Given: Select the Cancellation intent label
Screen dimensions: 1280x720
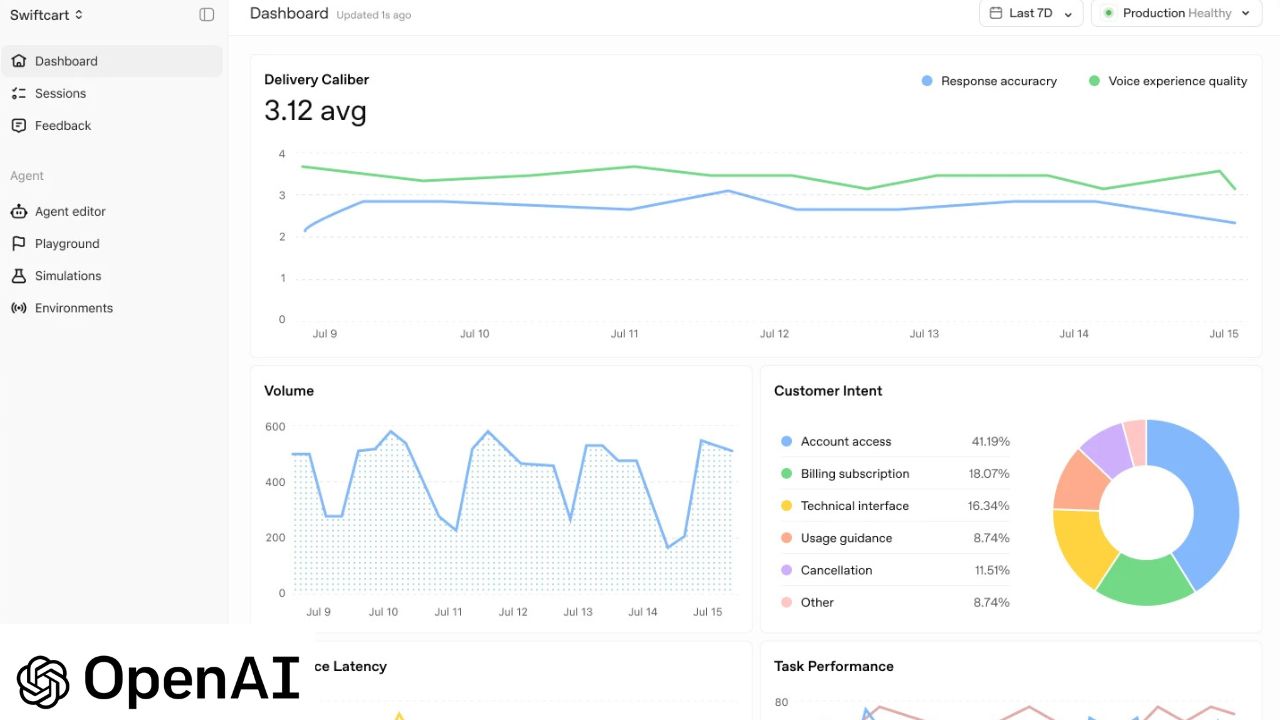Looking at the screenshot, I should click(836, 570).
